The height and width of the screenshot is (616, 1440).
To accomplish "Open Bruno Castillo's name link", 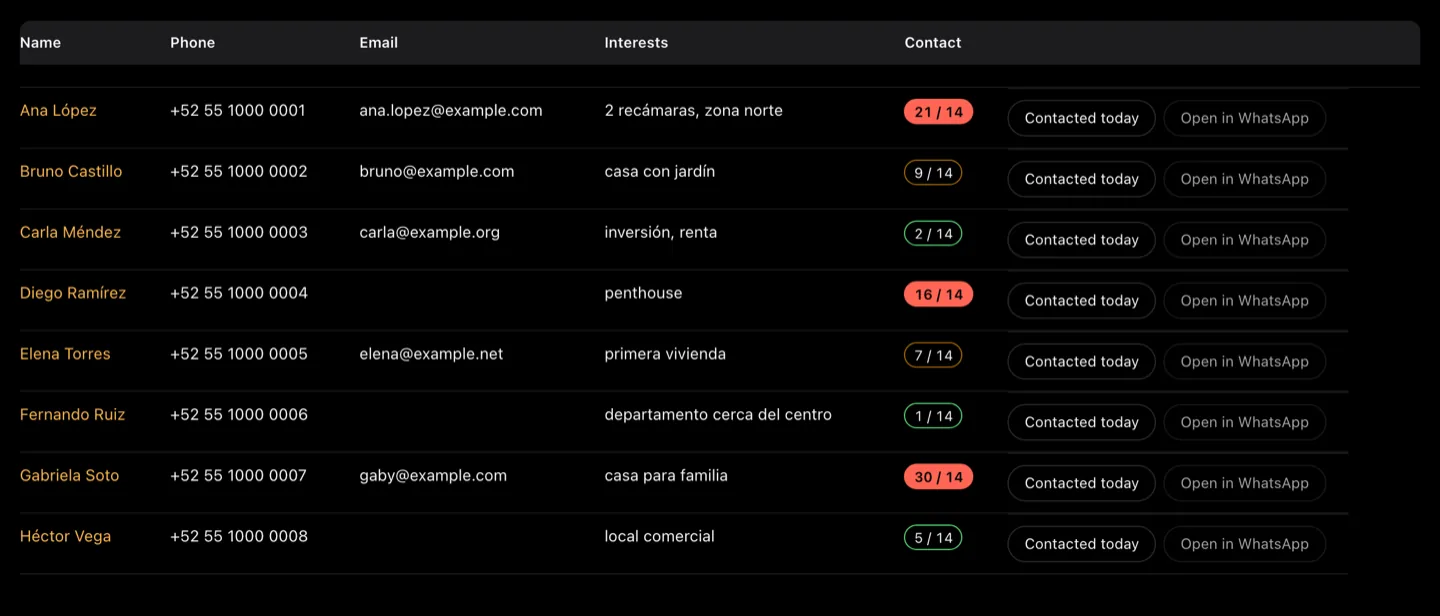I will tap(71, 172).
